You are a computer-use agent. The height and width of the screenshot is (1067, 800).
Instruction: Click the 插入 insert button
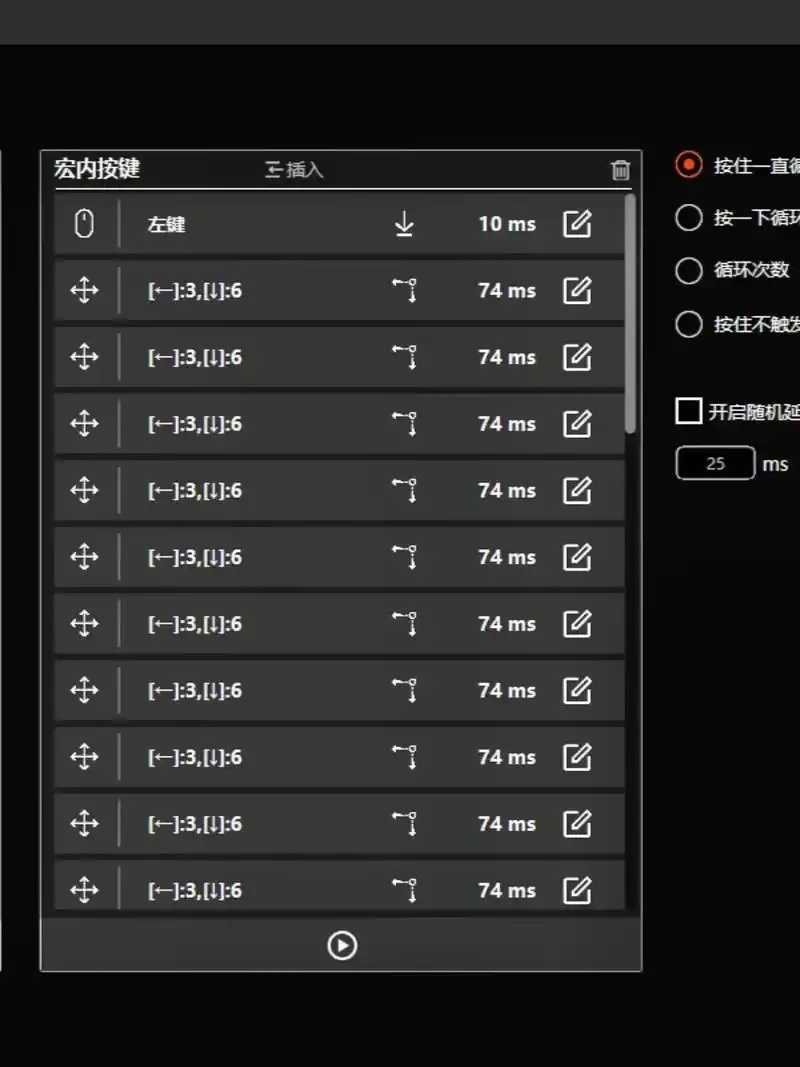click(294, 169)
